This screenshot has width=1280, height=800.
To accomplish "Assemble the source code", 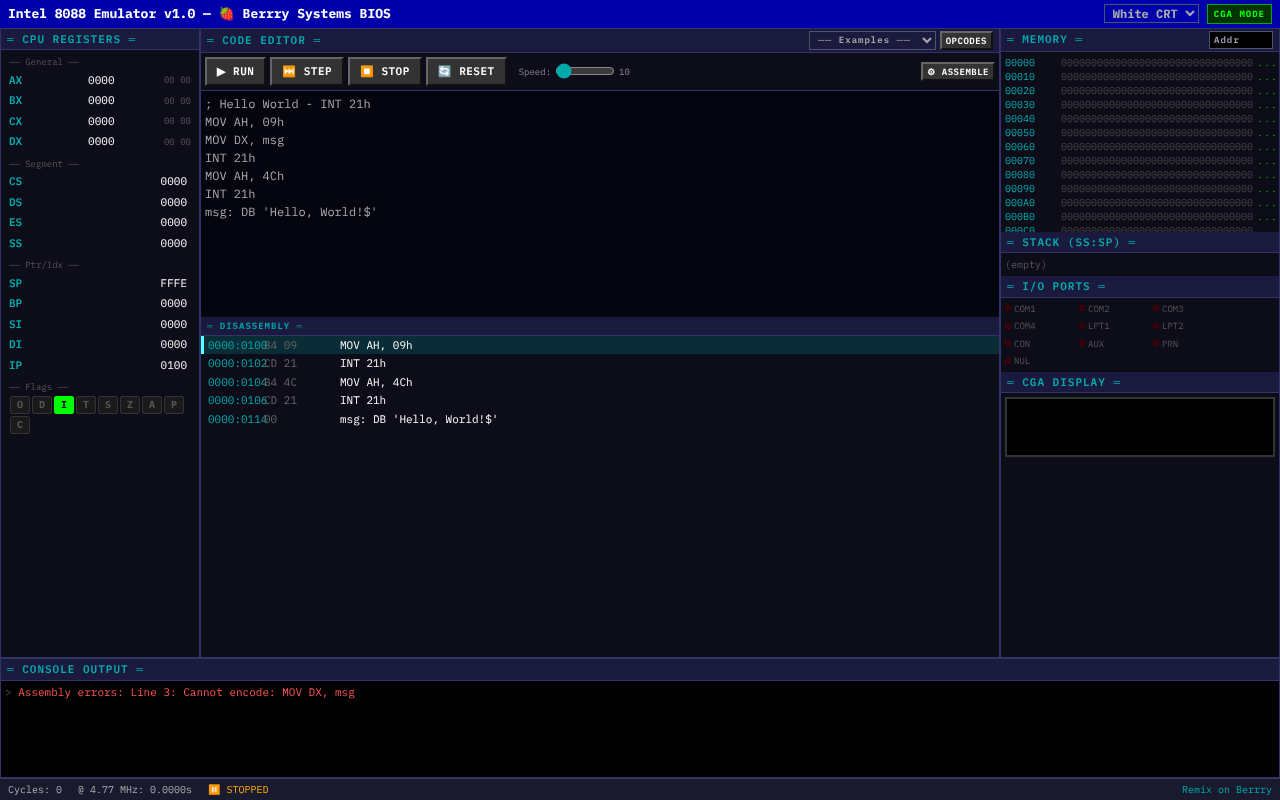I will coord(957,71).
